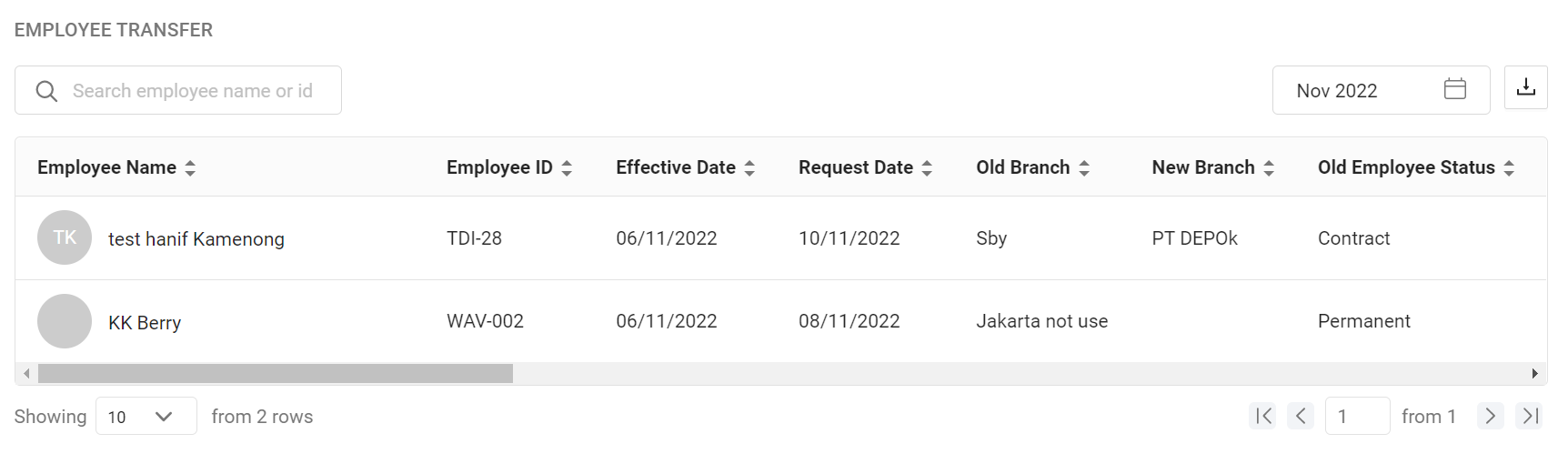This screenshot has height=464, width=1568.
Task: Click the download export icon
Action: coord(1525,87)
